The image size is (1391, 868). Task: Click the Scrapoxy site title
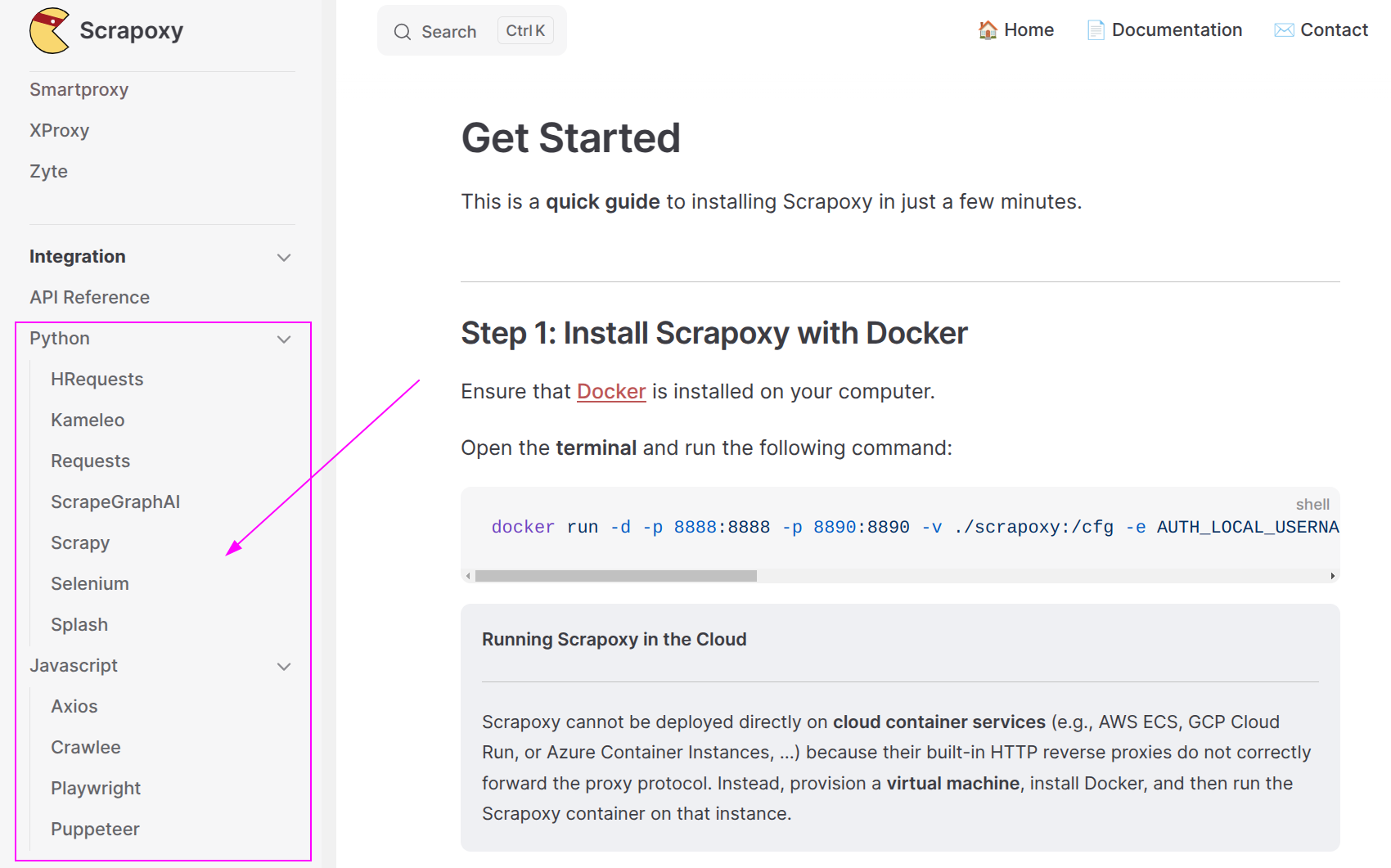click(131, 31)
